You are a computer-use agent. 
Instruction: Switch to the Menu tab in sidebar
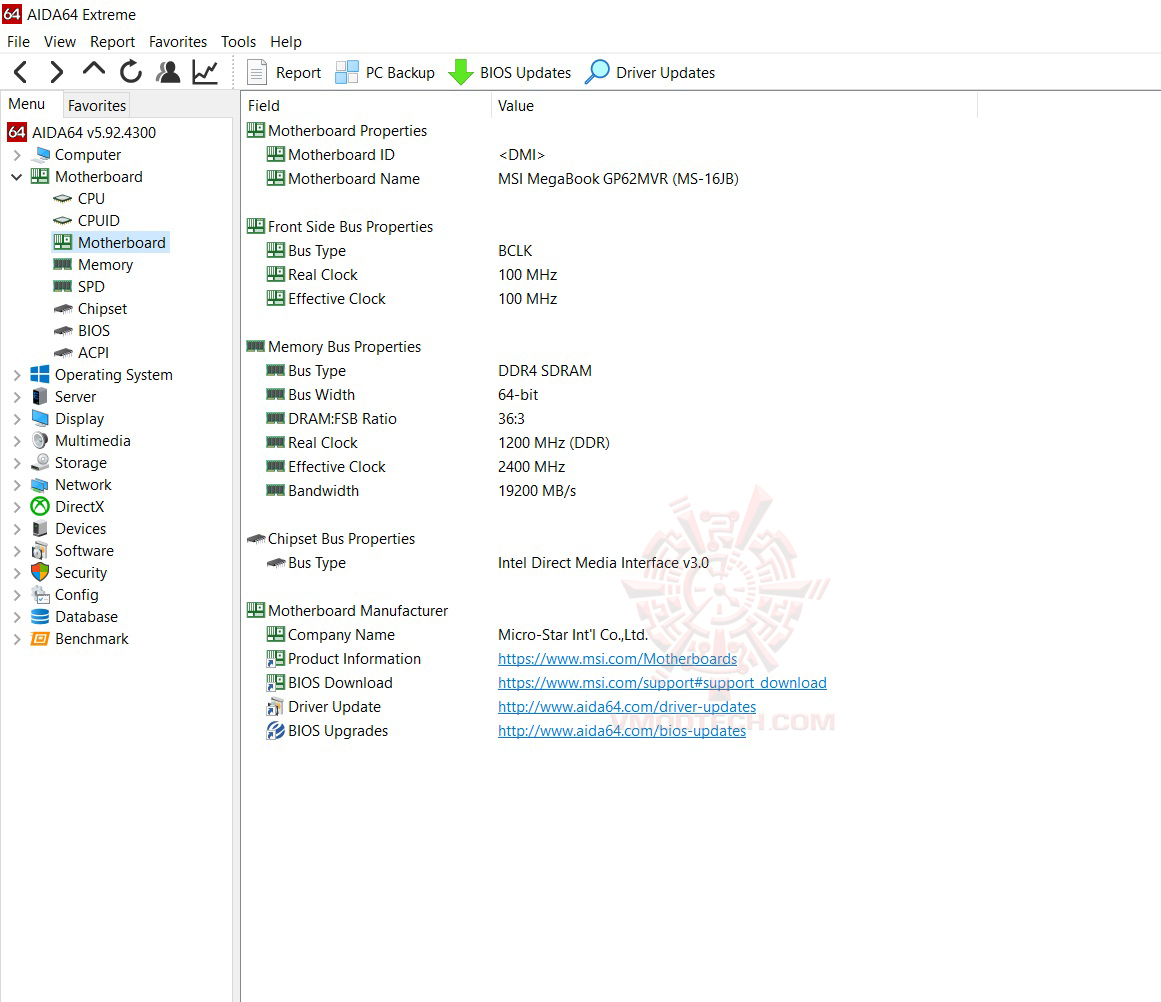coord(27,104)
